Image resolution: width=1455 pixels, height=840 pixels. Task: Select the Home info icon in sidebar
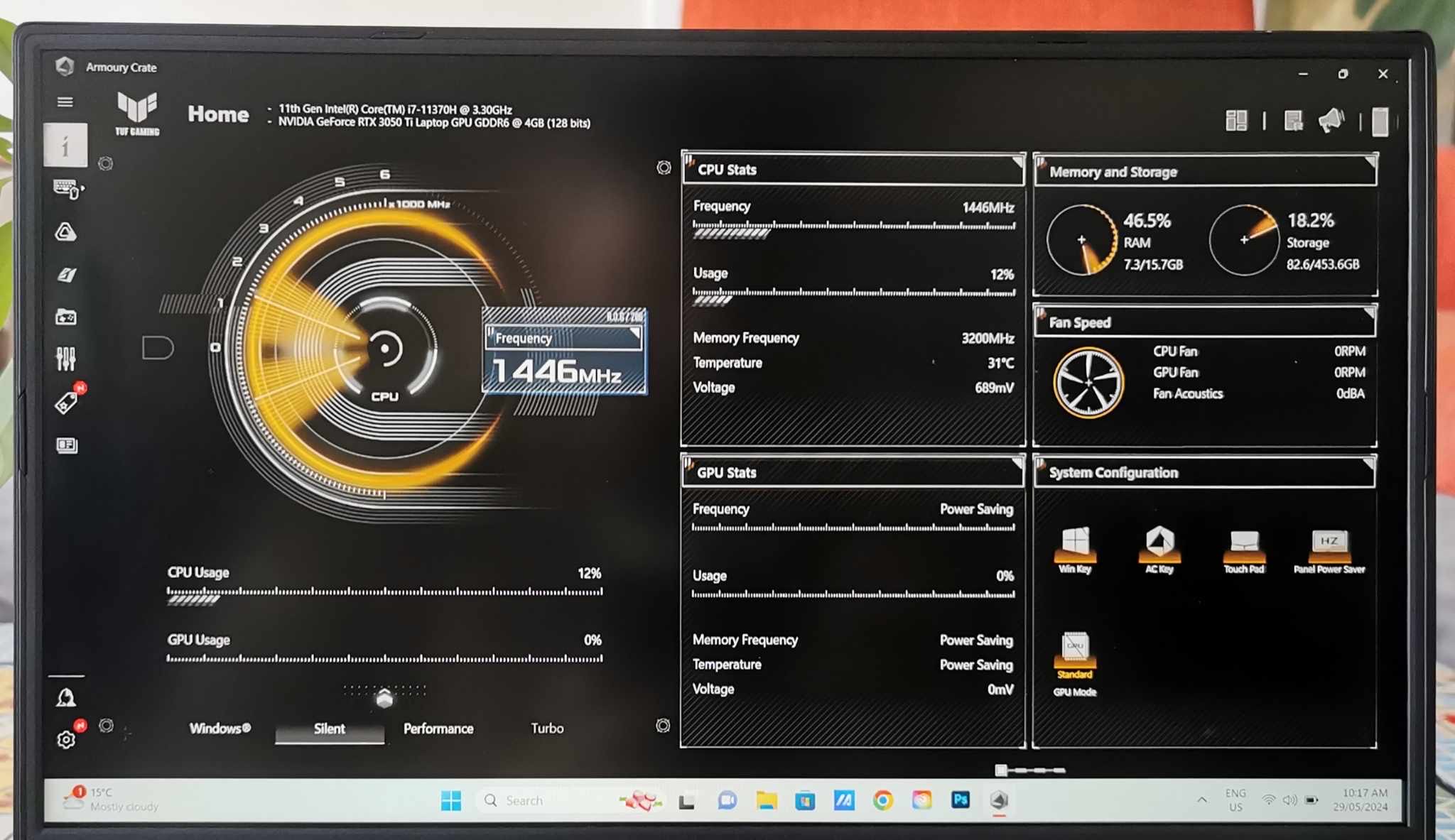(65, 146)
